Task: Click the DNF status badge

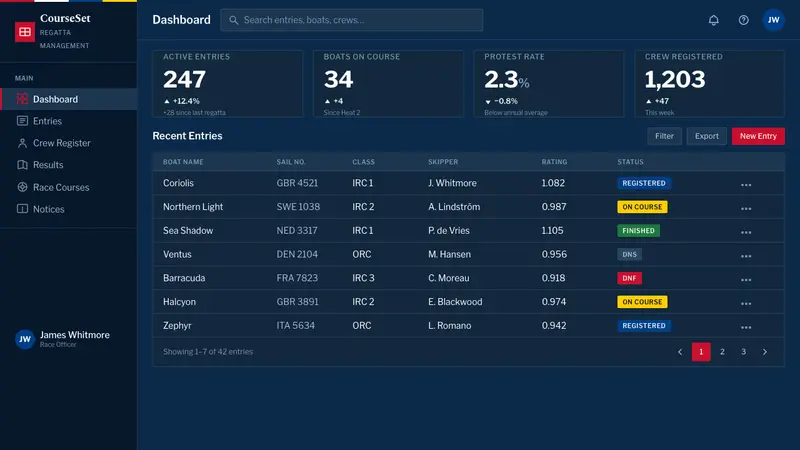Action: [x=629, y=278]
